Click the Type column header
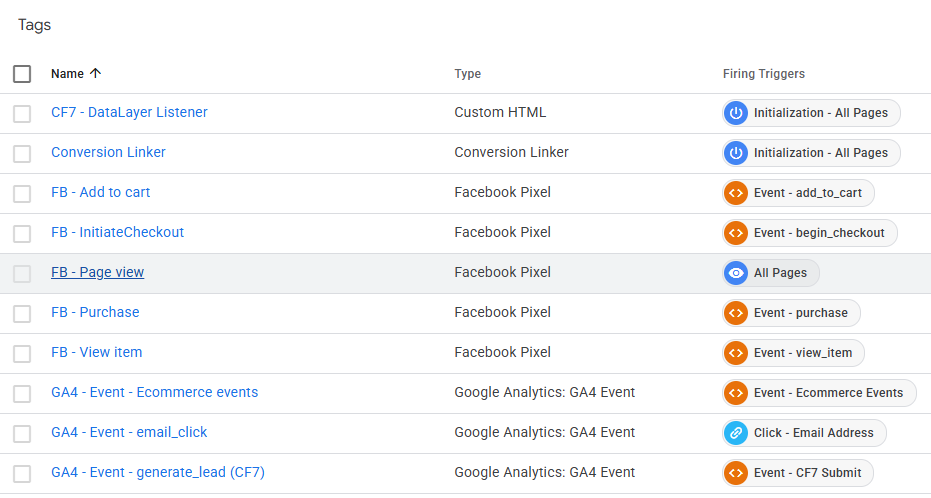931x498 pixels. pos(467,74)
